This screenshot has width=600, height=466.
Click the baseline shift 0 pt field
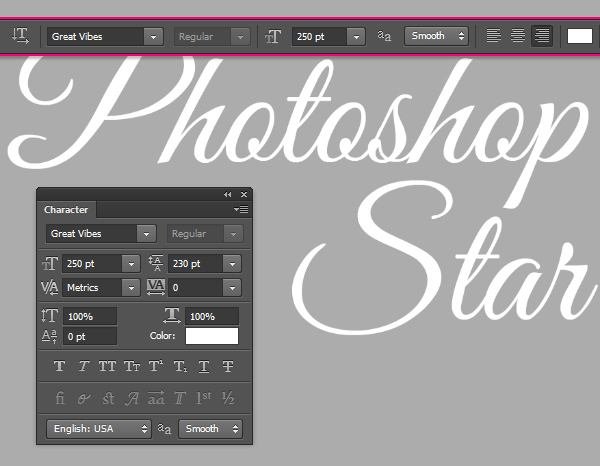pyautogui.click(x=89, y=336)
